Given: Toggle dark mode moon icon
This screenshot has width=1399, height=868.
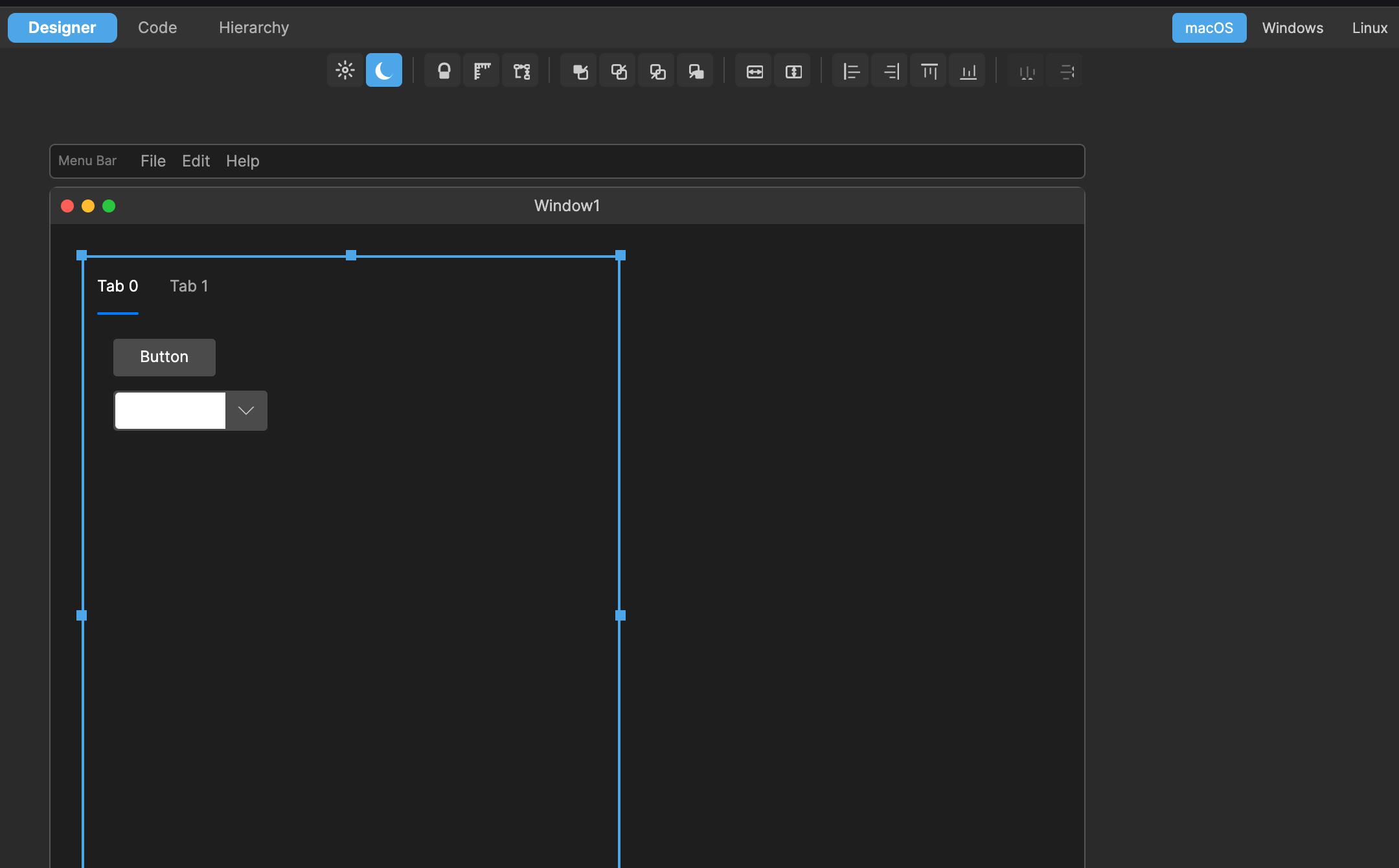Looking at the screenshot, I should tap(384, 71).
